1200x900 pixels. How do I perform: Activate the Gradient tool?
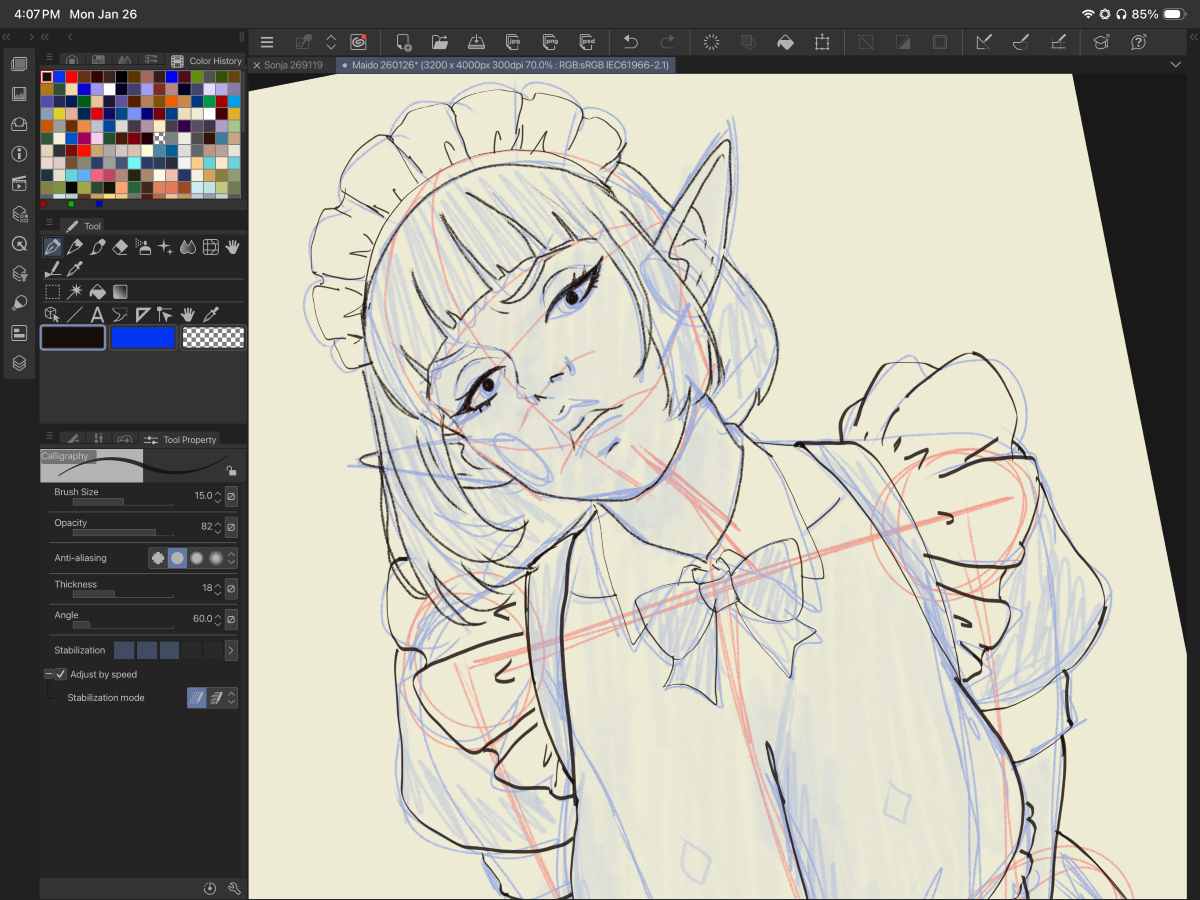coord(120,292)
